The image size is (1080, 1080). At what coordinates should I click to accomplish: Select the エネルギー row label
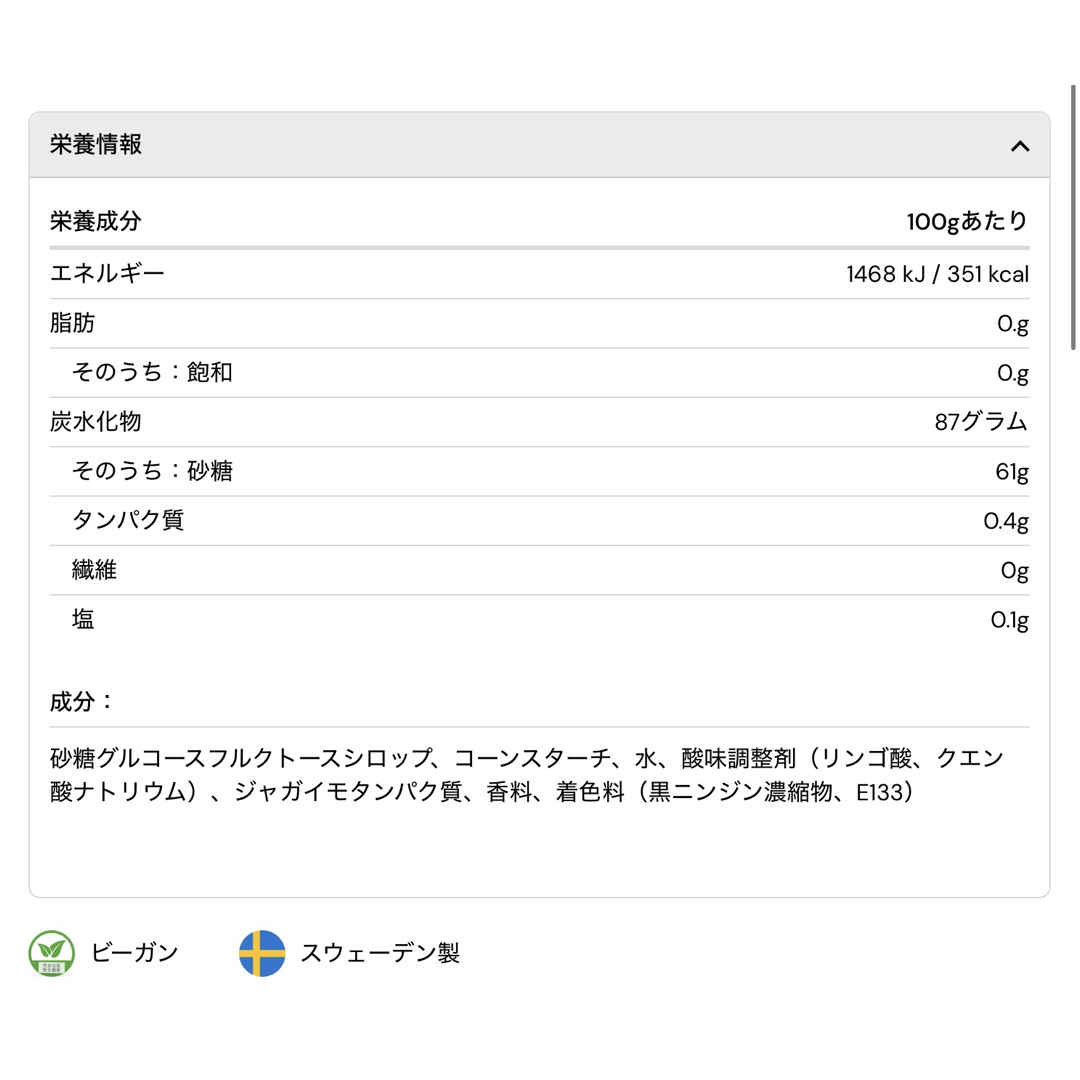pos(107,273)
